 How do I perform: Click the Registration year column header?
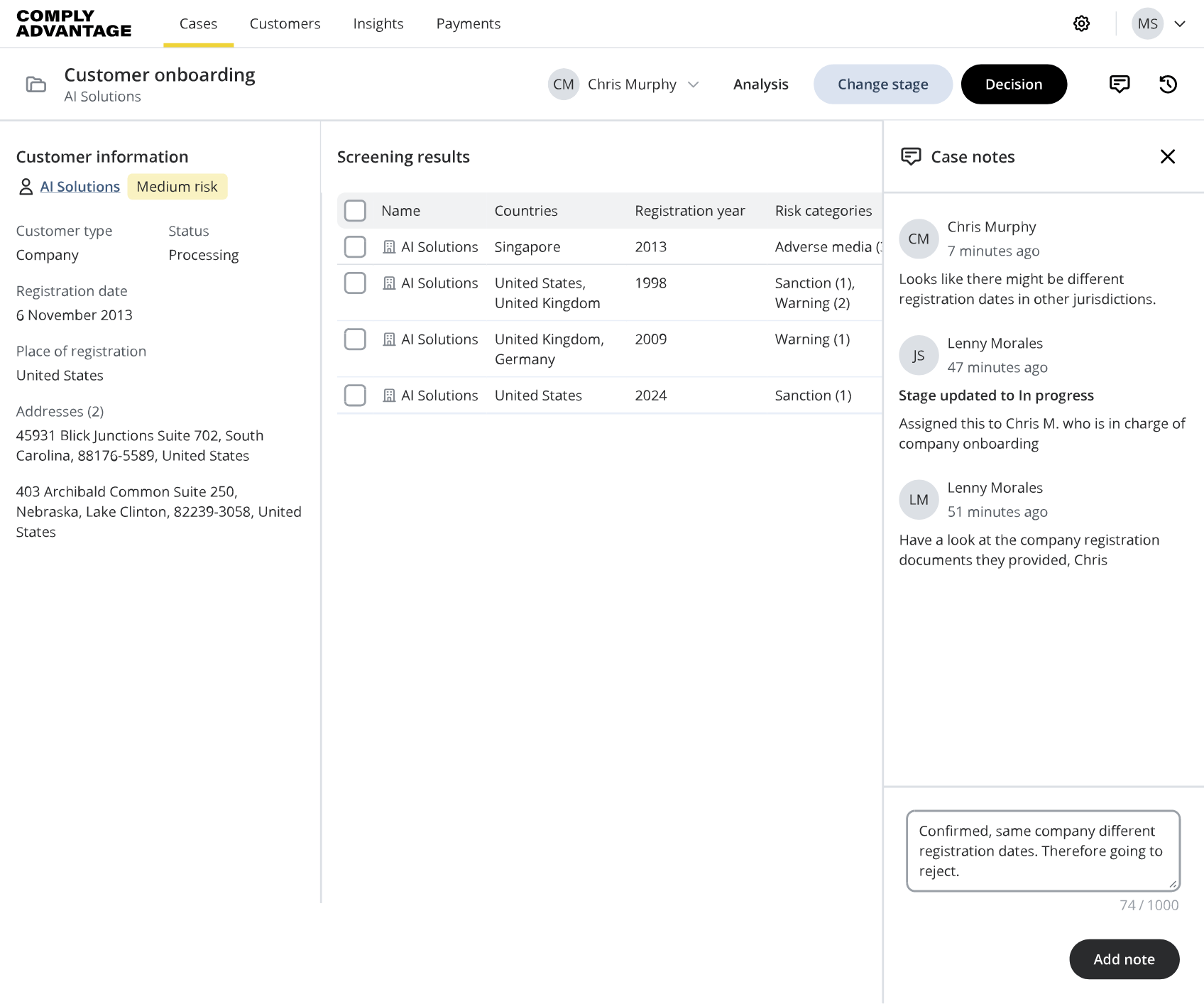click(690, 211)
